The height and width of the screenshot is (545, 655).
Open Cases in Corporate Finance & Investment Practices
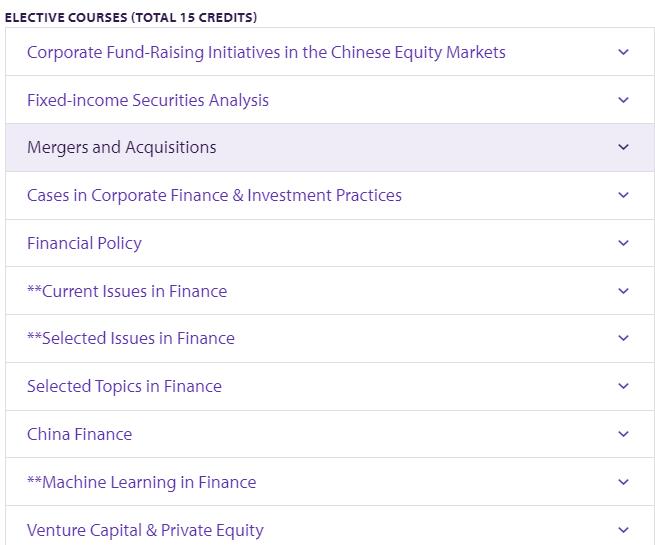214,195
